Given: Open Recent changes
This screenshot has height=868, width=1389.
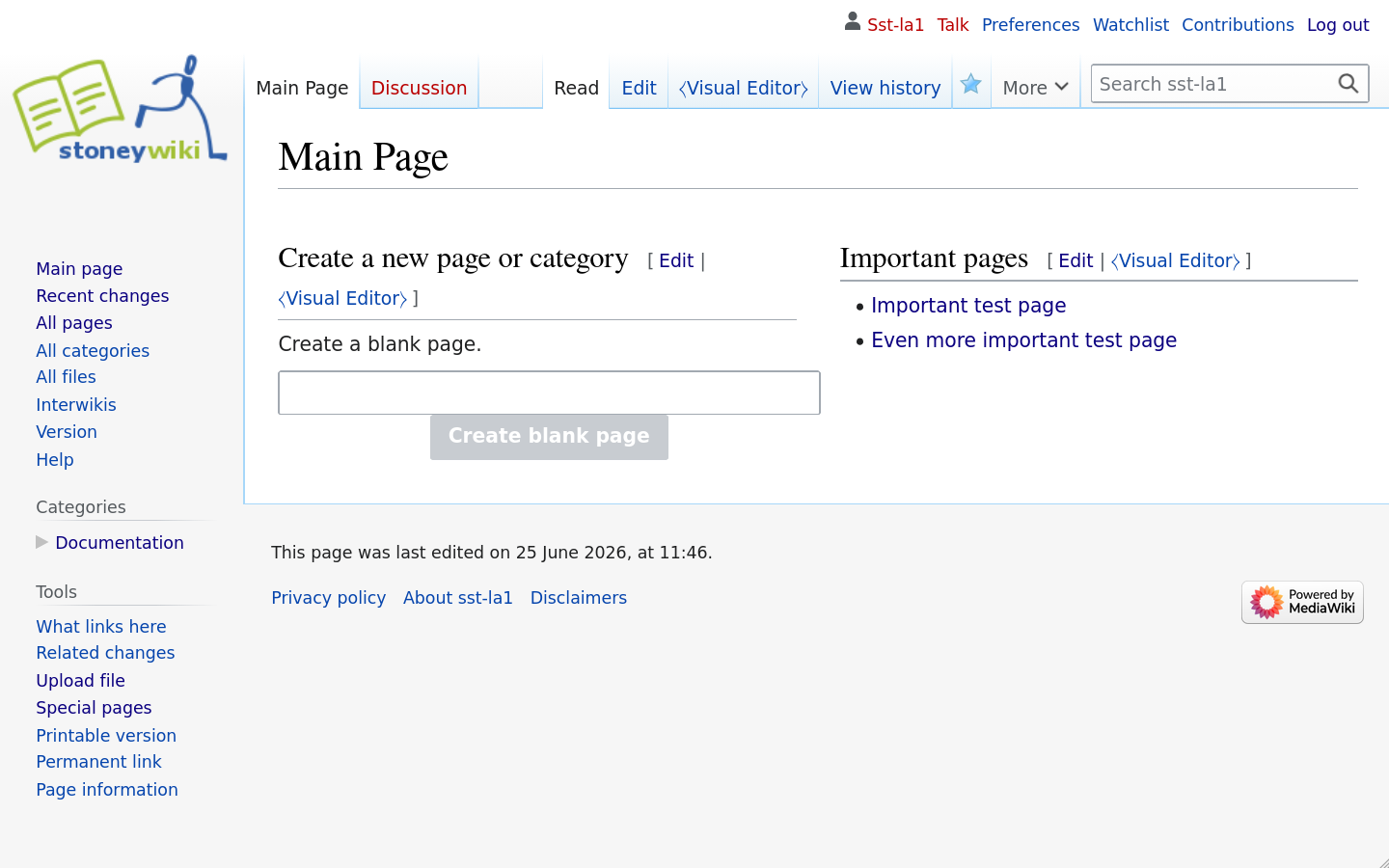Looking at the screenshot, I should click(102, 296).
